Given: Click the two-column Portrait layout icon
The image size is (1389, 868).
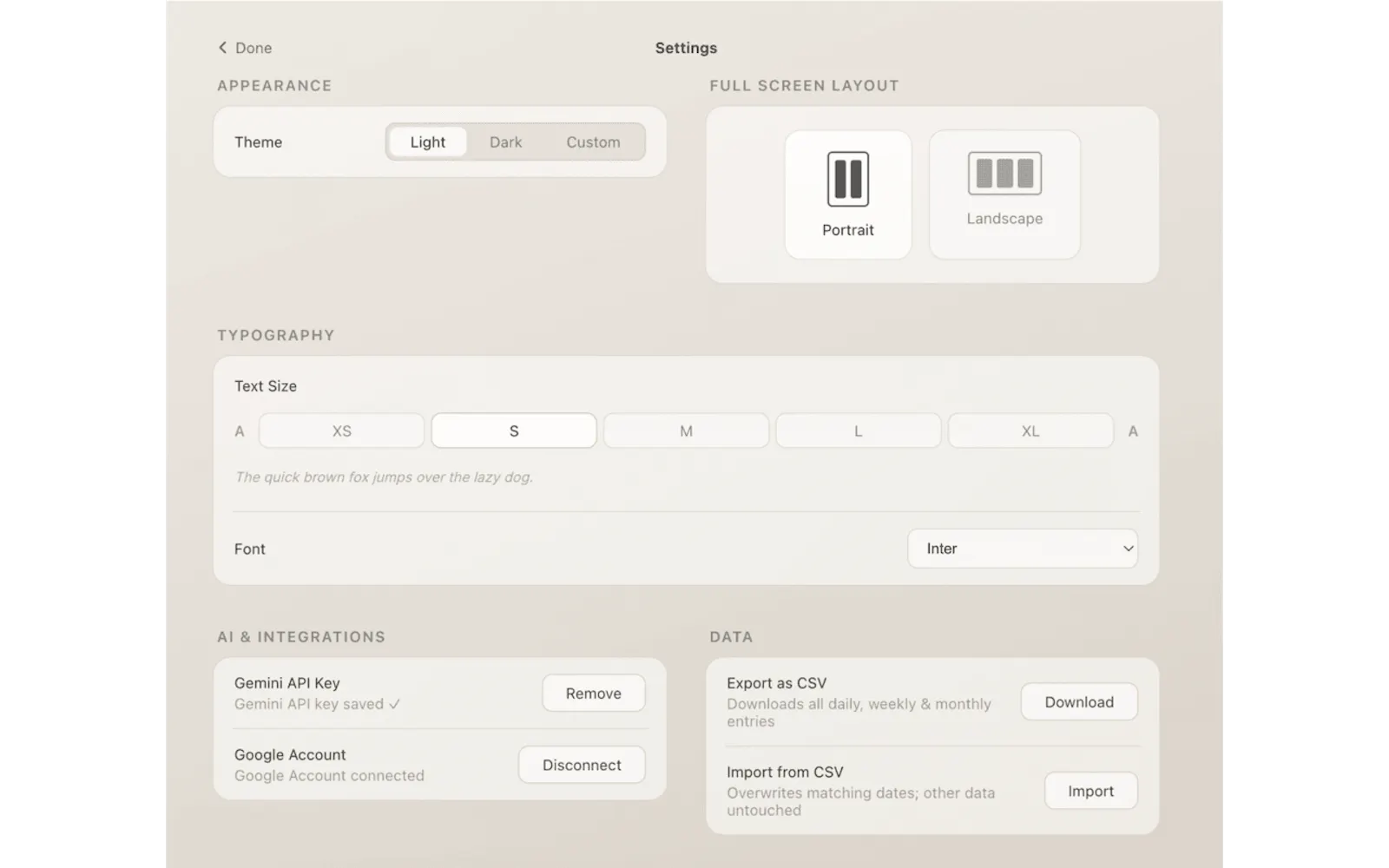Looking at the screenshot, I should pyautogui.click(x=848, y=179).
